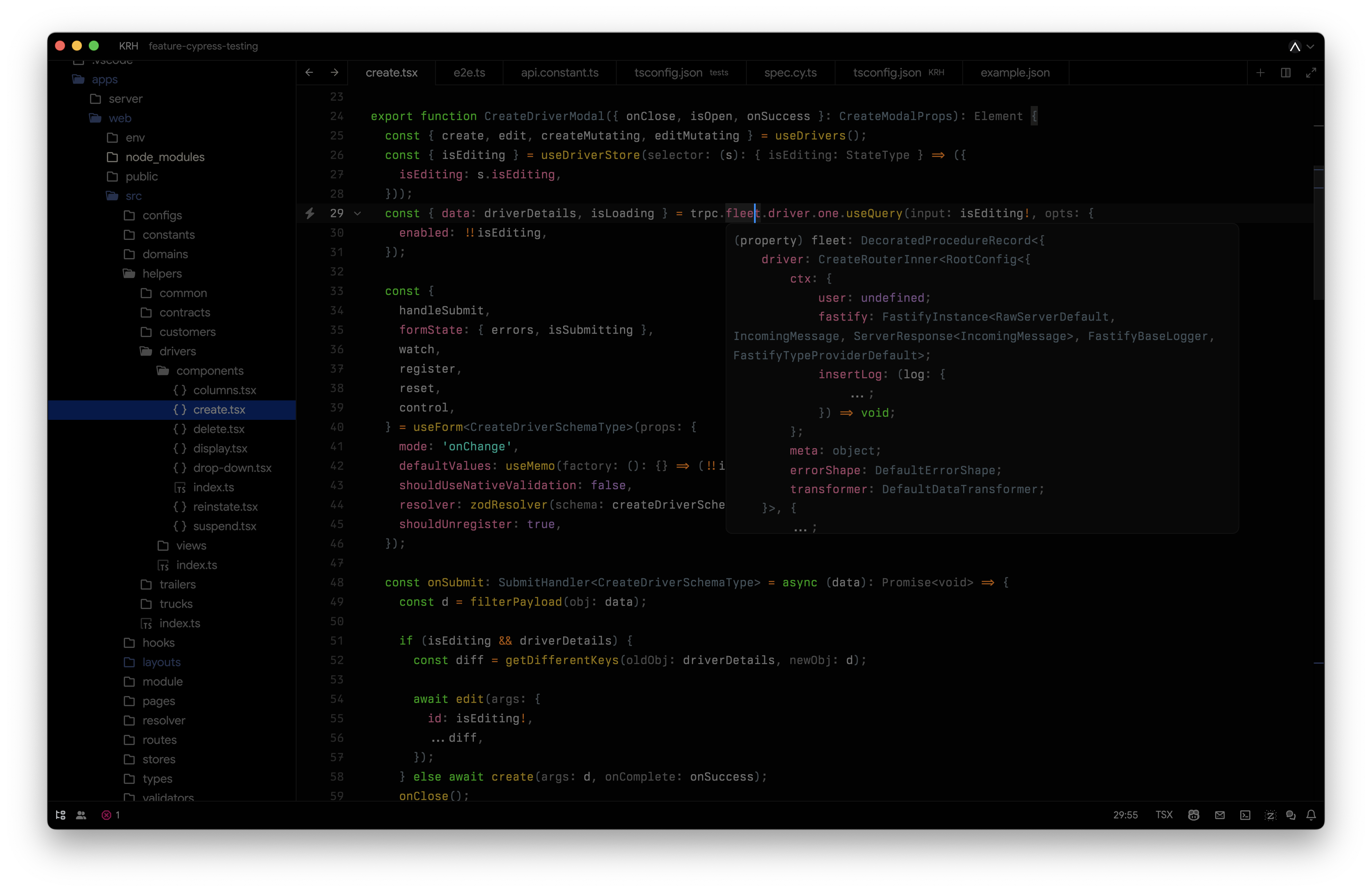Open the Copilot icon in status bar

(1194, 815)
